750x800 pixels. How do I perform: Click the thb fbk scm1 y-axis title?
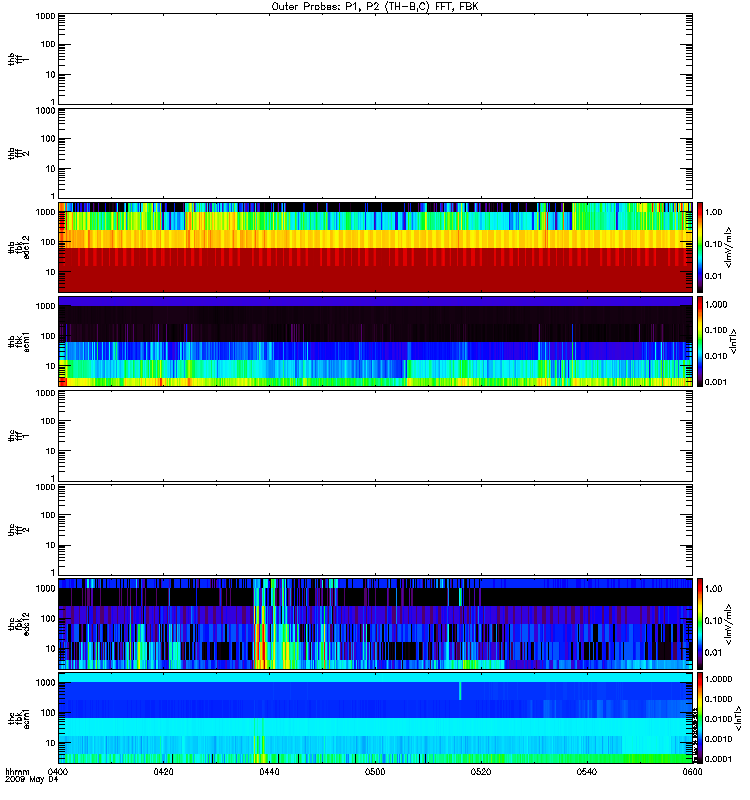[x=19, y=341]
